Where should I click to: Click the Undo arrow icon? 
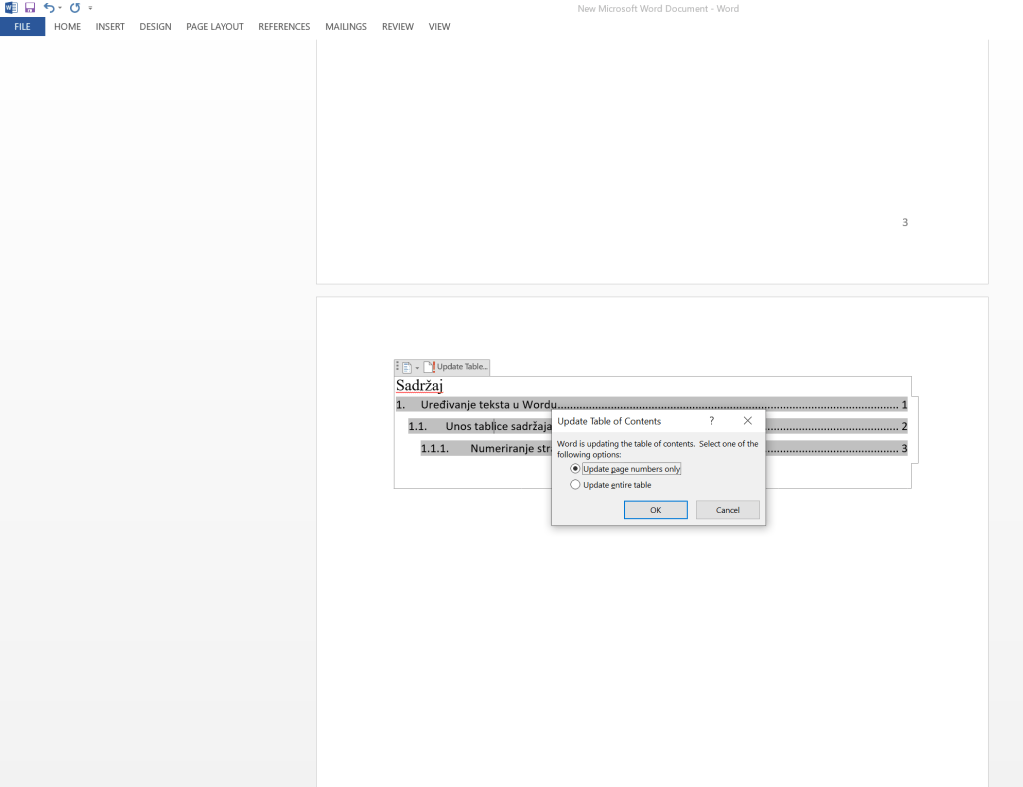tap(48, 8)
